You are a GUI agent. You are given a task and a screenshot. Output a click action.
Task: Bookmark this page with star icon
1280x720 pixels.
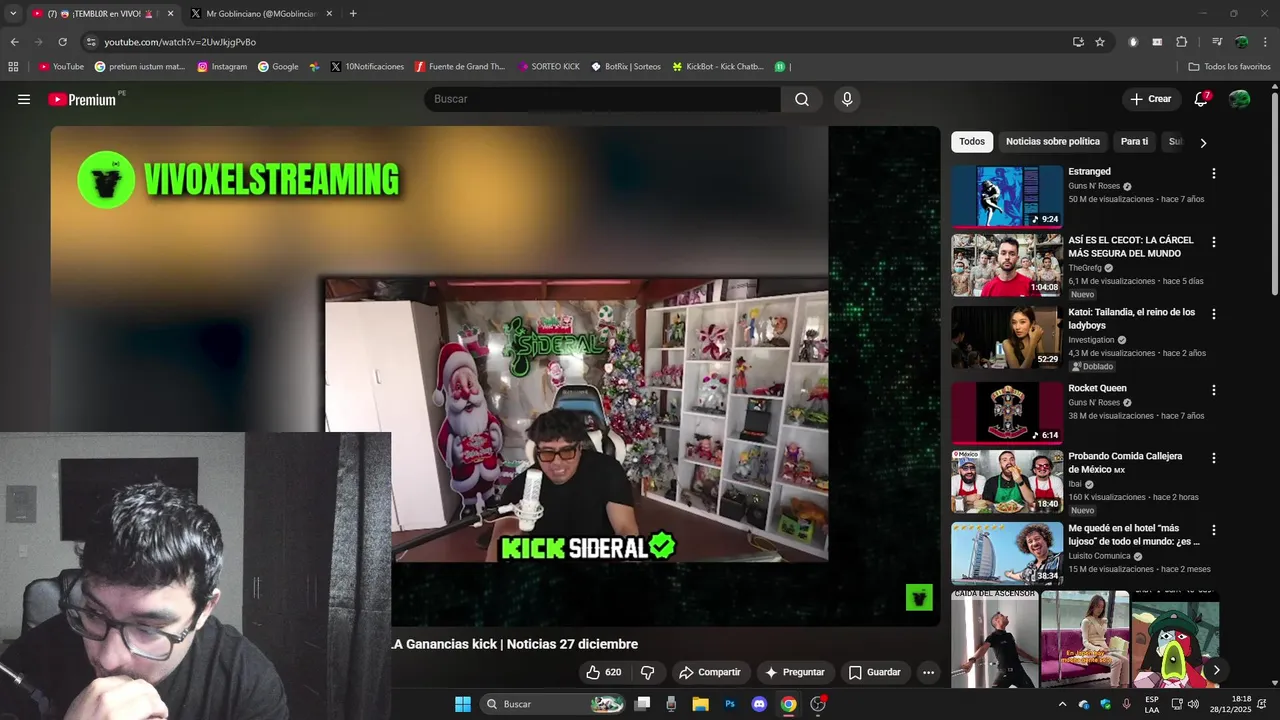1100,42
